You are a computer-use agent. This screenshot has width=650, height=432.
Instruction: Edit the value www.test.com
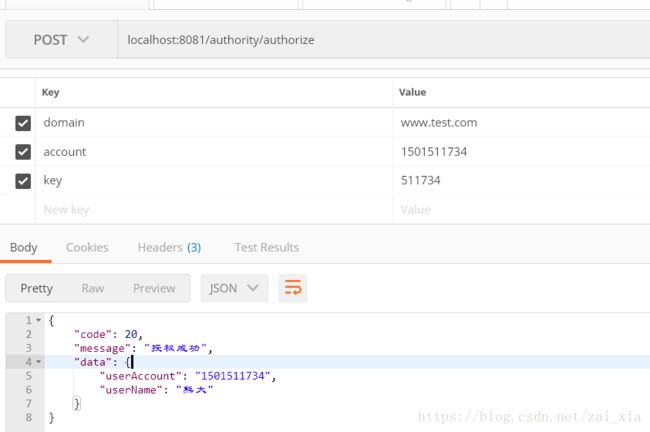pyautogui.click(x=521, y=123)
